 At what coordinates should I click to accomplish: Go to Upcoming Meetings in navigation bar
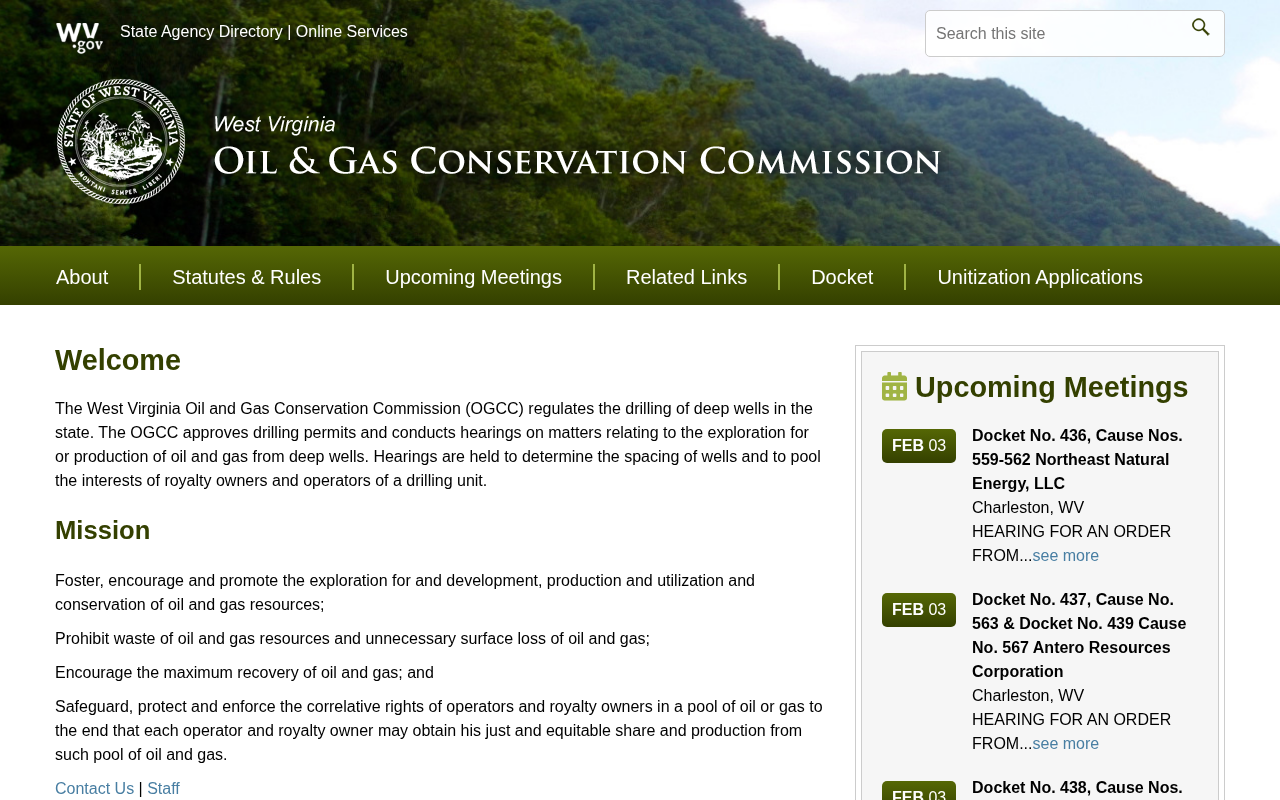pos(473,277)
